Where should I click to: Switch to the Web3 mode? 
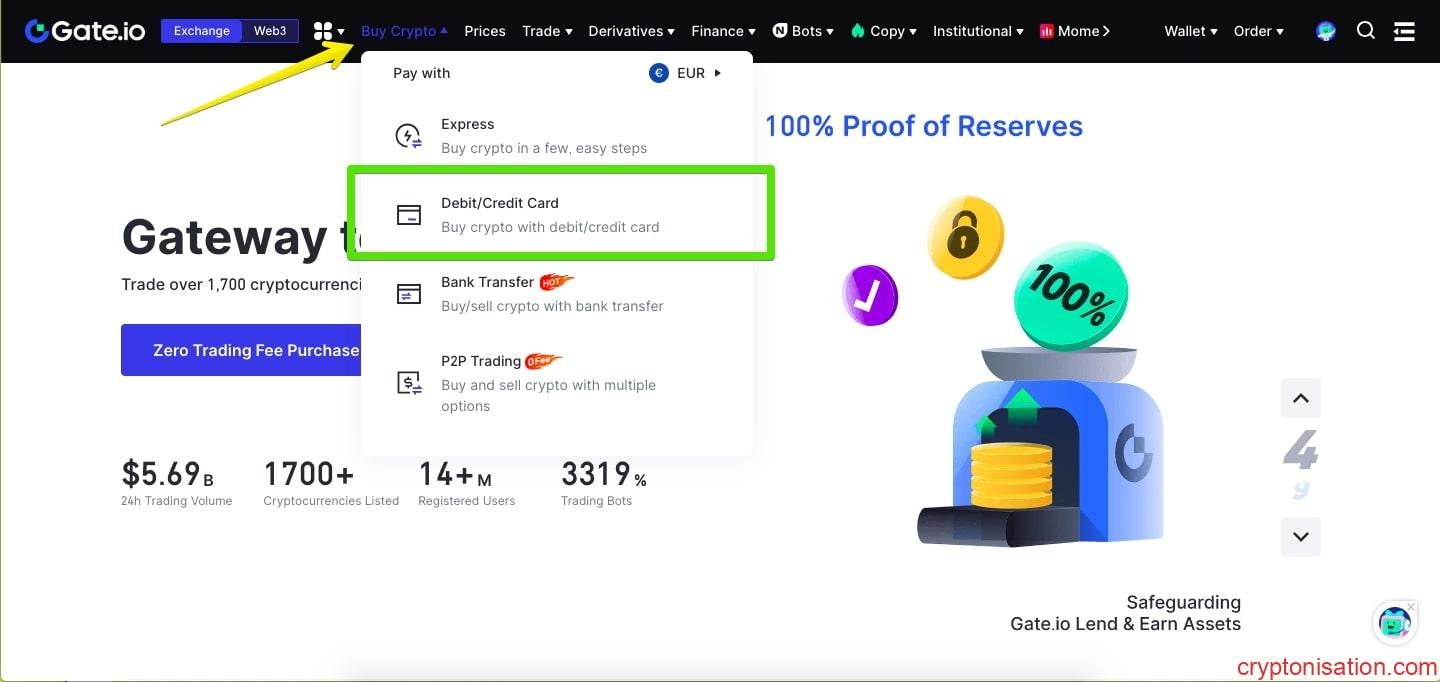click(270, 31)
